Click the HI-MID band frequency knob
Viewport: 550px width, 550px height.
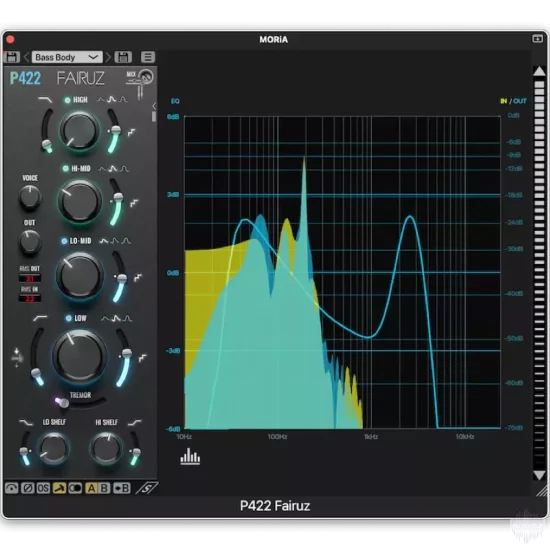80,201
